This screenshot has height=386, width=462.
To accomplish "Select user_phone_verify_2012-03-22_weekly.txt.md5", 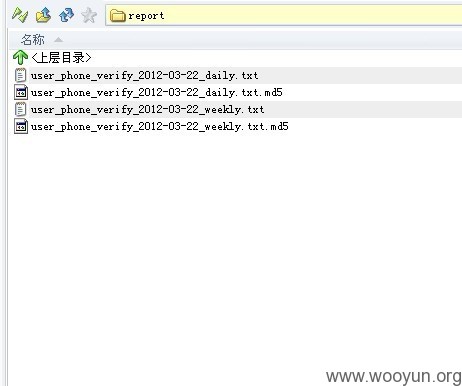I will coord(160,126).
